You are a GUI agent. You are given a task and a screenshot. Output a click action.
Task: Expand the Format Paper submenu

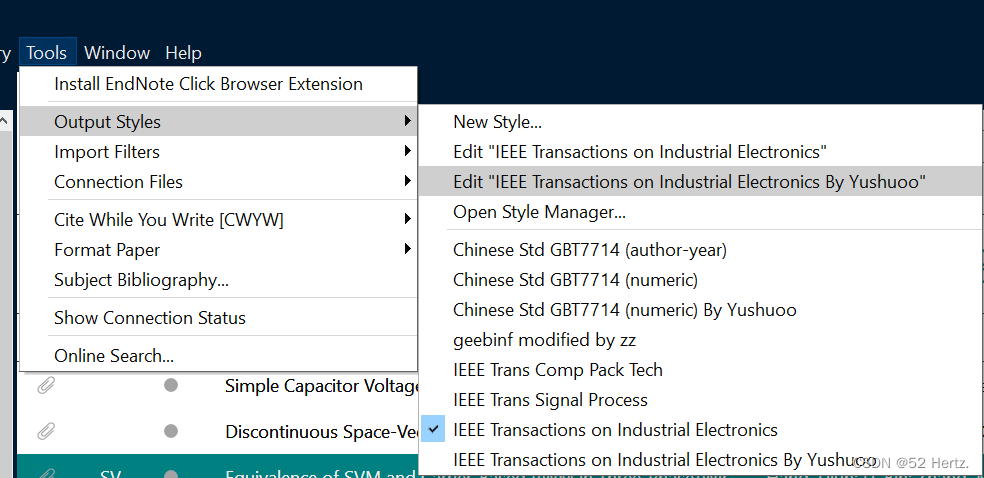(218, 250)
